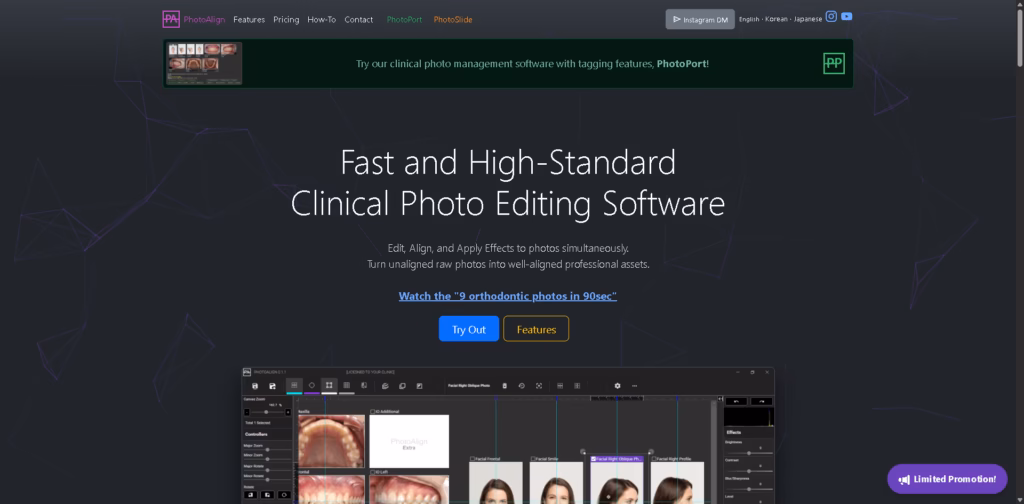Screen dimensions: 1024x504
Task: Click the Major Zoom slider in preview
Action: pyautogui.click(x=267, y=450)
